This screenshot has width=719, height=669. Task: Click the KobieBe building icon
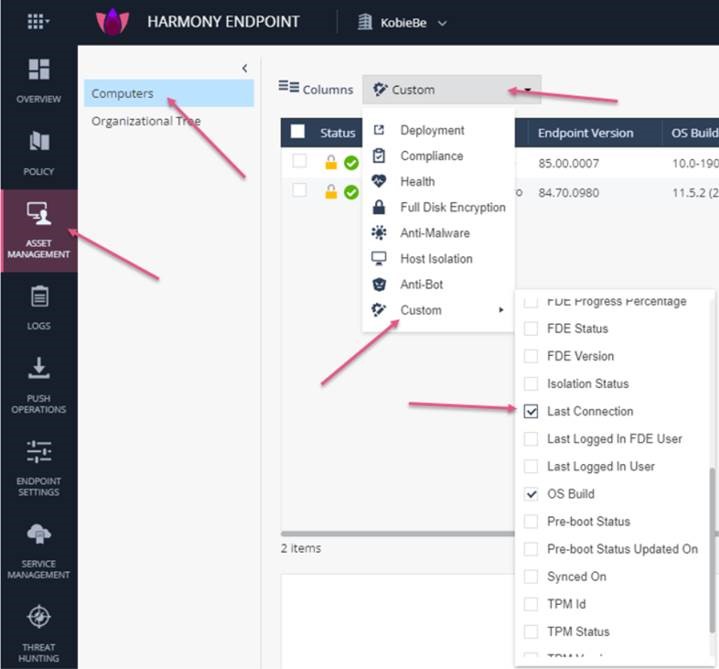[x=365, y=22]
